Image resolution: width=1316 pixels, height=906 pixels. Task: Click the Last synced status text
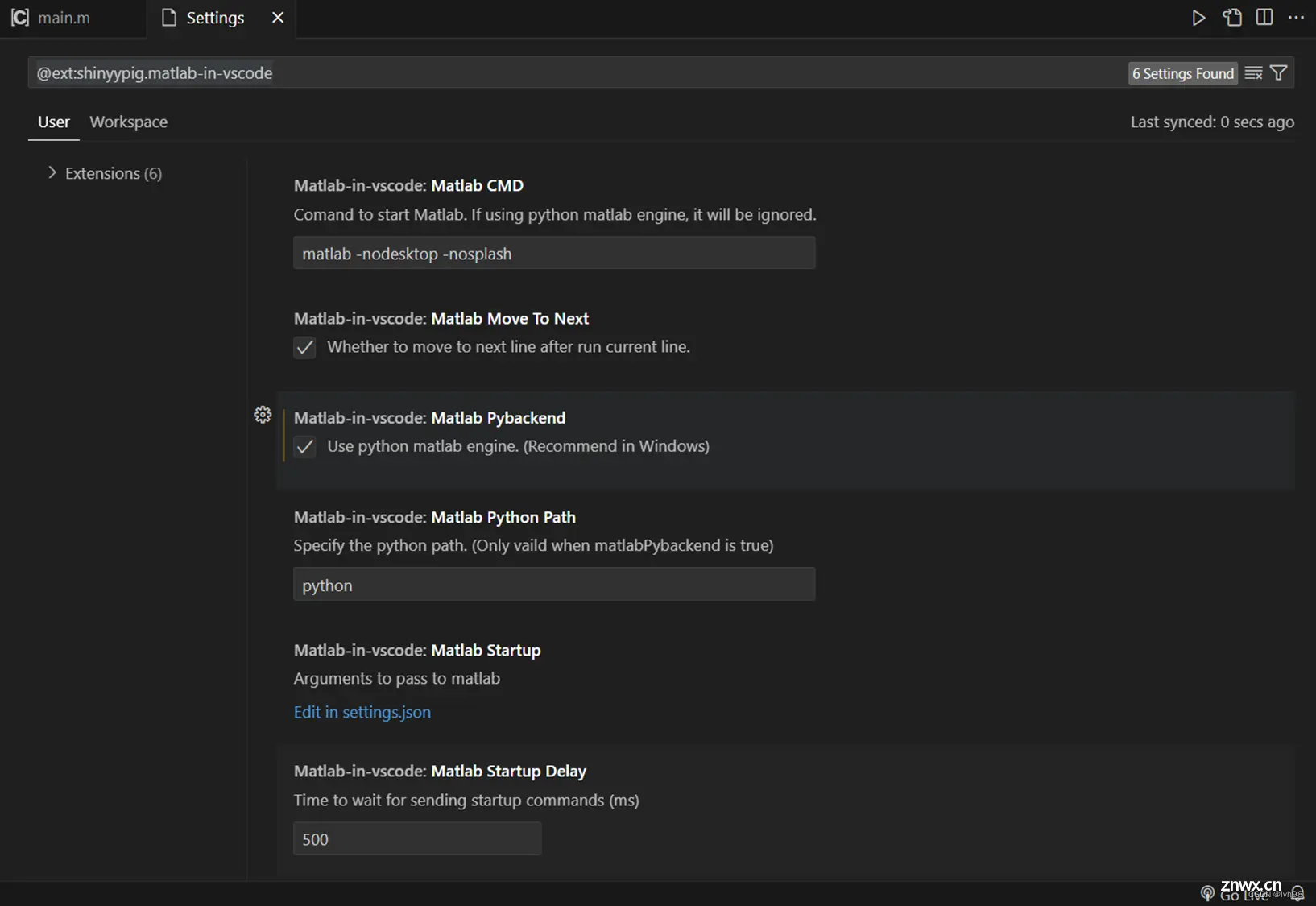pyautogui.click(x=1212, y=122)
